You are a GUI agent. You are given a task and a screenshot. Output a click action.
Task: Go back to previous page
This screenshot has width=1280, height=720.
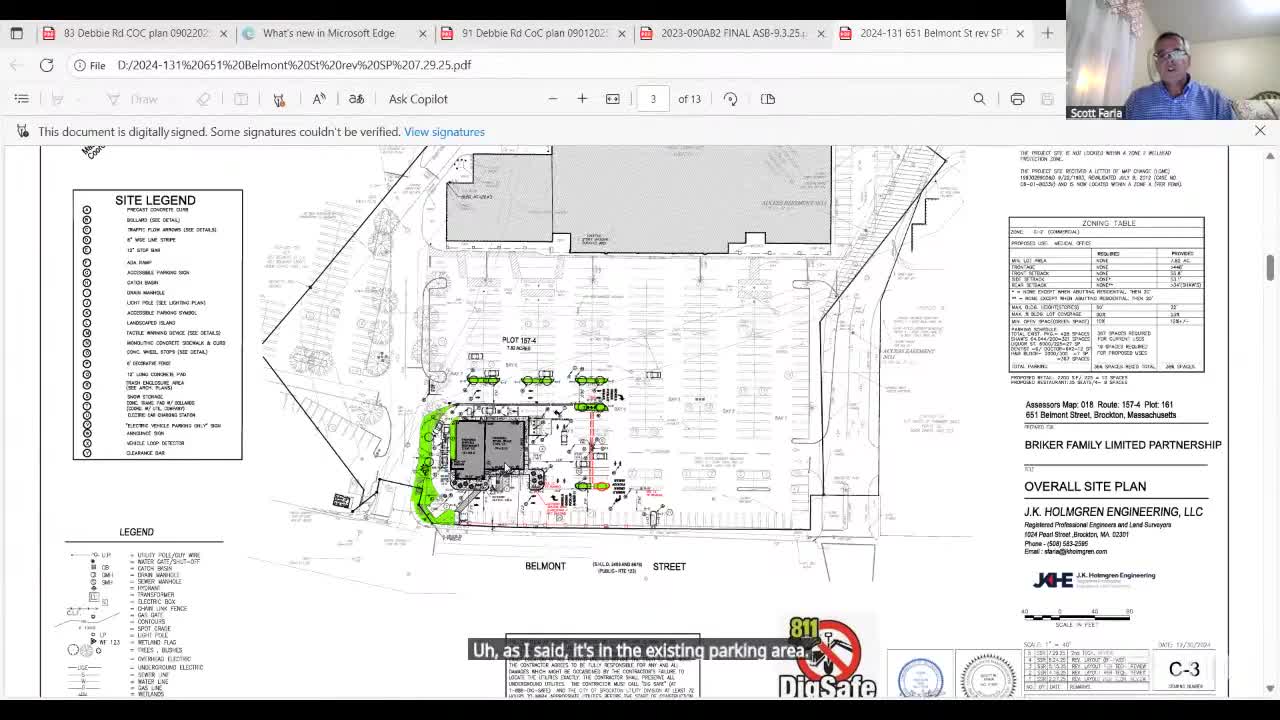(16, 65)
